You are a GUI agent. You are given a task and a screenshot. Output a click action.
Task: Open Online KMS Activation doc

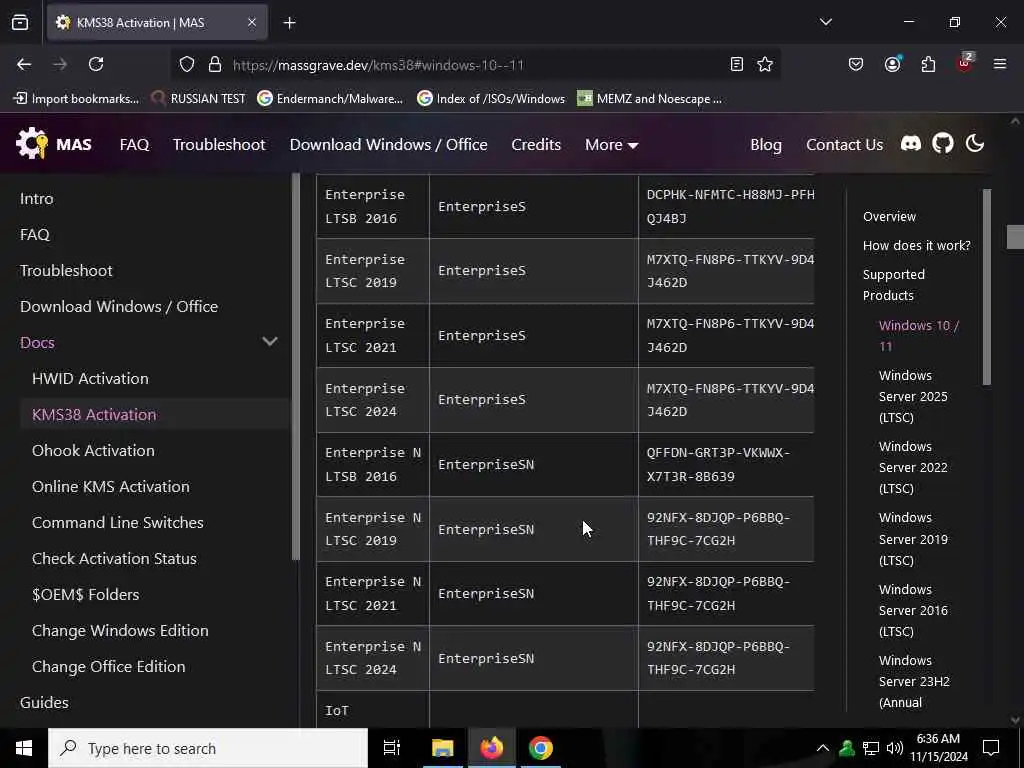(110, 487)
